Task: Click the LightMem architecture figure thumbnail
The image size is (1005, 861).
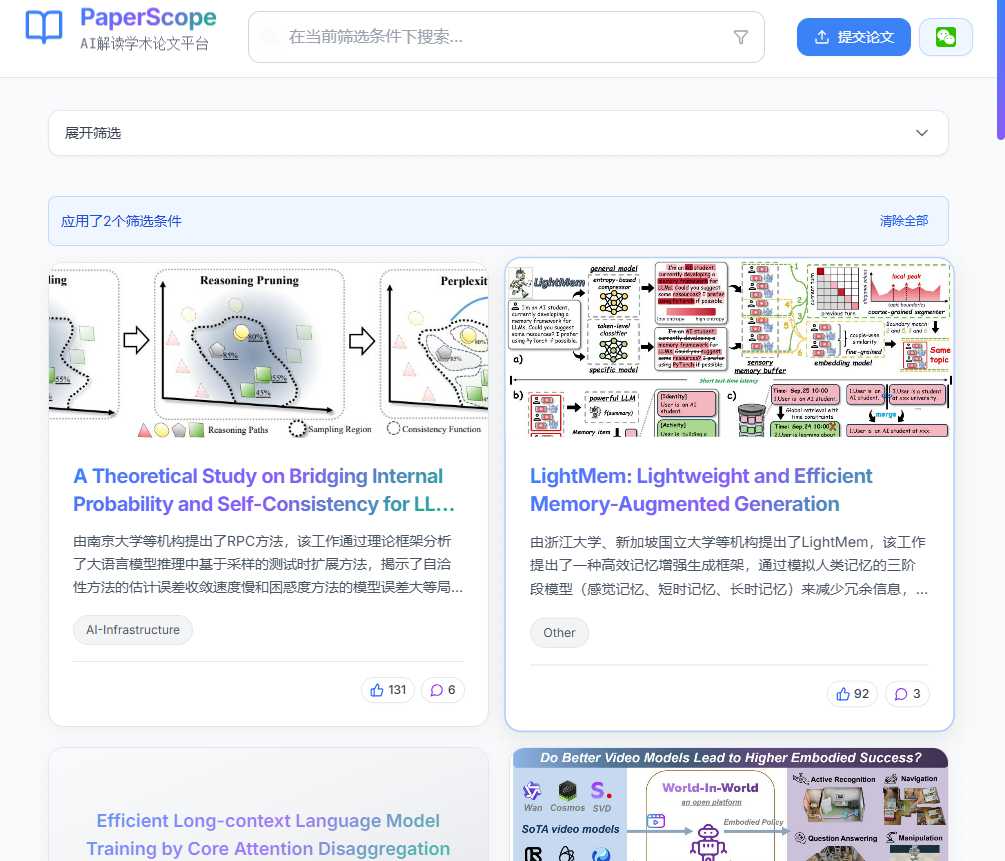Action: [729, 348]
